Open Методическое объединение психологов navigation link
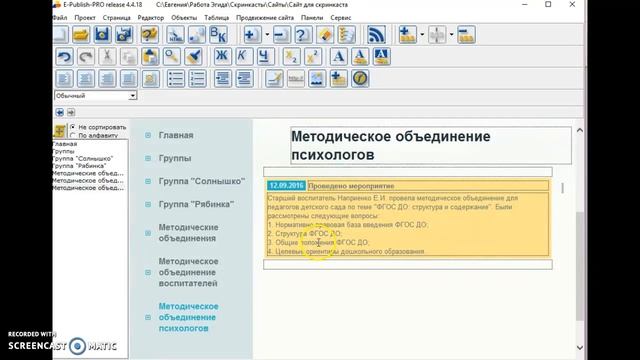Viewport: 640px width, 360px height. pyautogui.click(x=188, y=317)
